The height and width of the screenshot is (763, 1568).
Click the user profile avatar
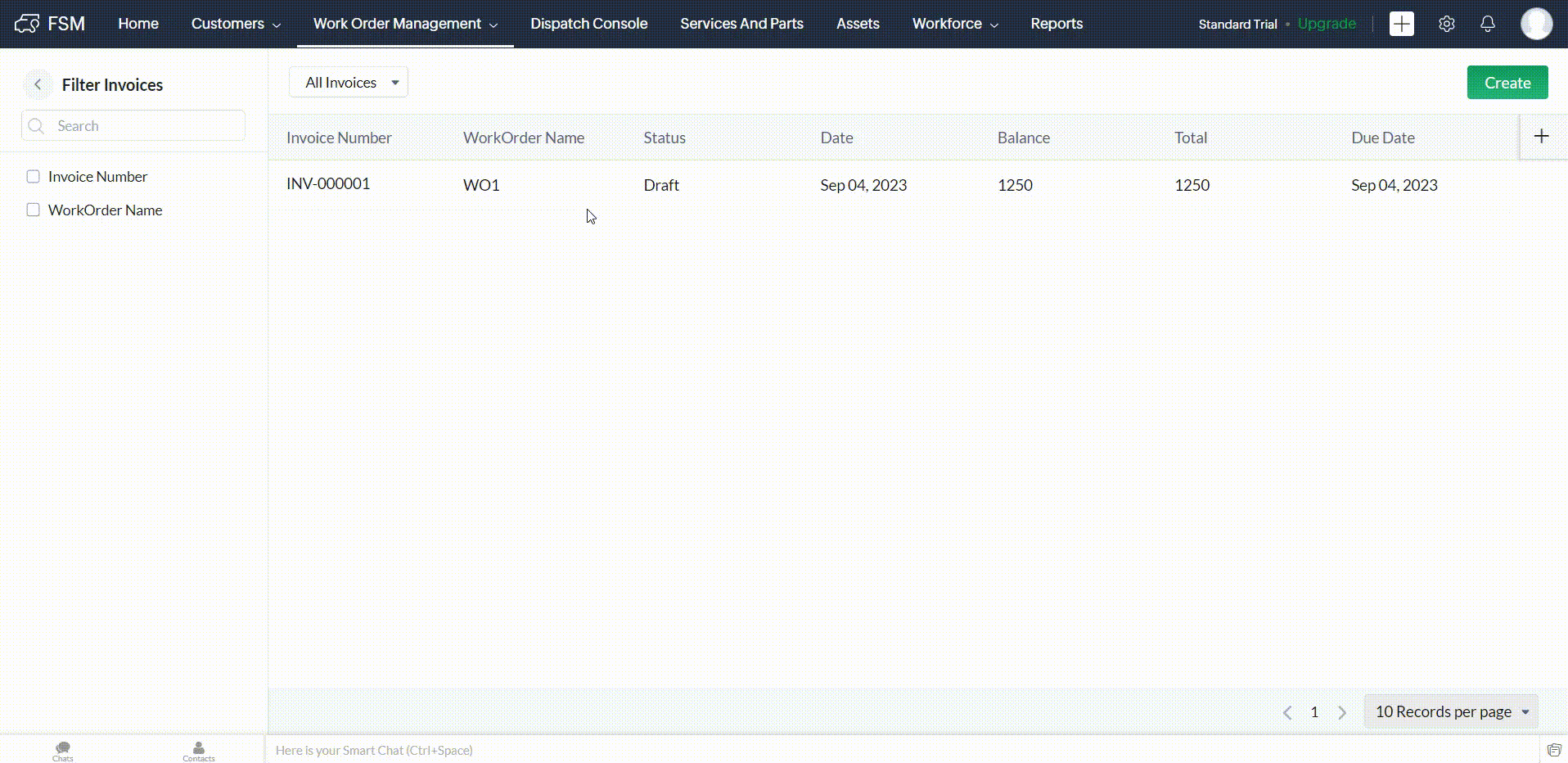1535,24
